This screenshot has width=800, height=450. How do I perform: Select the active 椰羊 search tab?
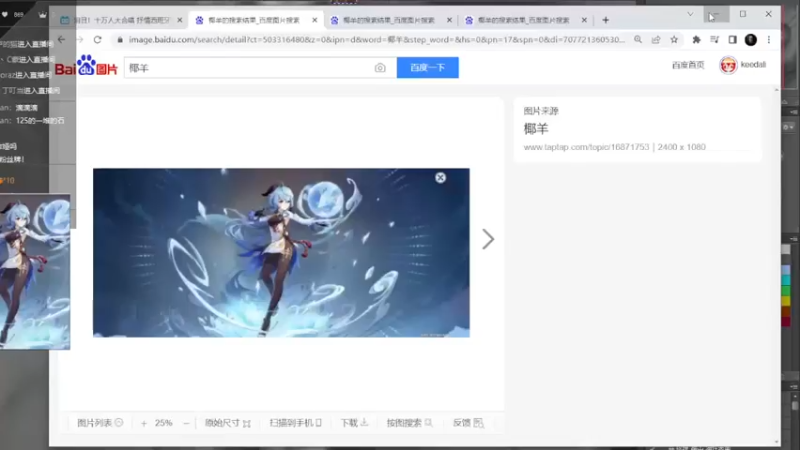tap(254, 20)
